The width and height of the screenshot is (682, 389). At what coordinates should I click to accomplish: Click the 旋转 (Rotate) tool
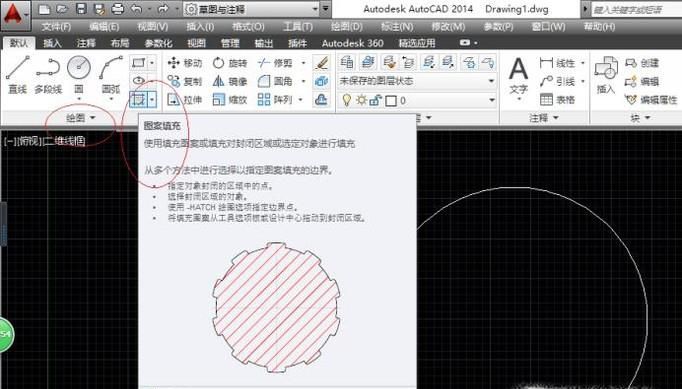(x=230, y=63)
